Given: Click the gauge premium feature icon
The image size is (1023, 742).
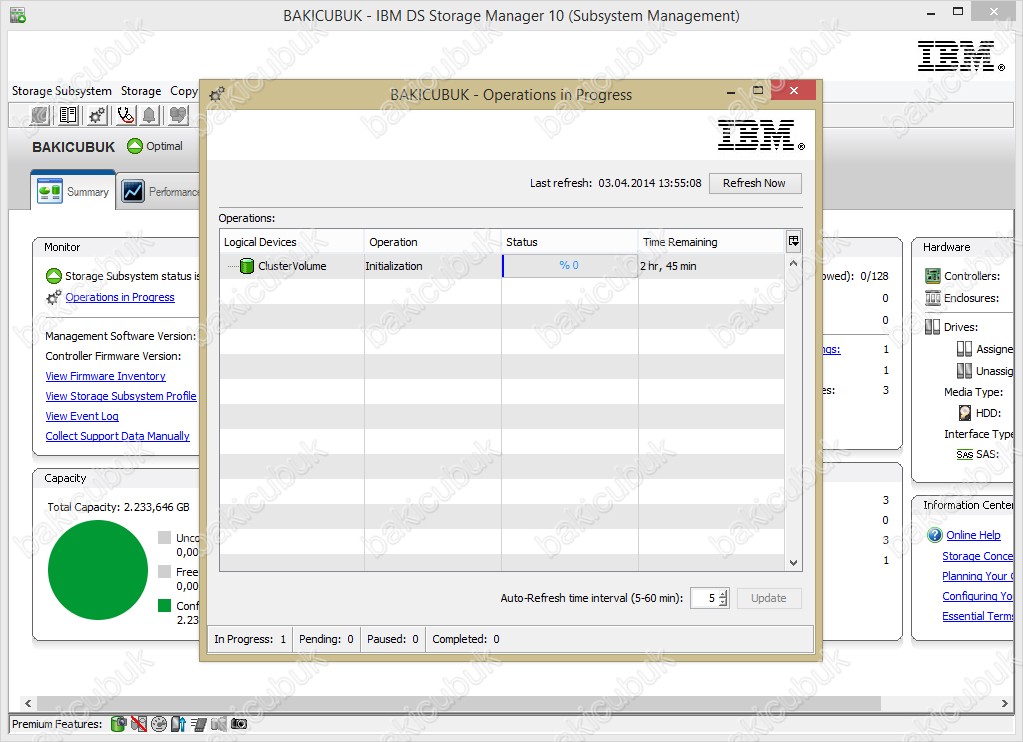Looking at the screenshot, I should 159,723.
